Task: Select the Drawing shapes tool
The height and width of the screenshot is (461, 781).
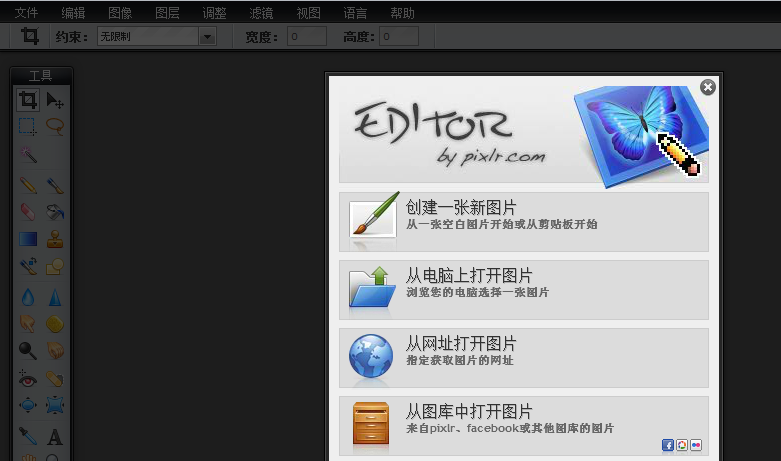Action: (55, 266)
